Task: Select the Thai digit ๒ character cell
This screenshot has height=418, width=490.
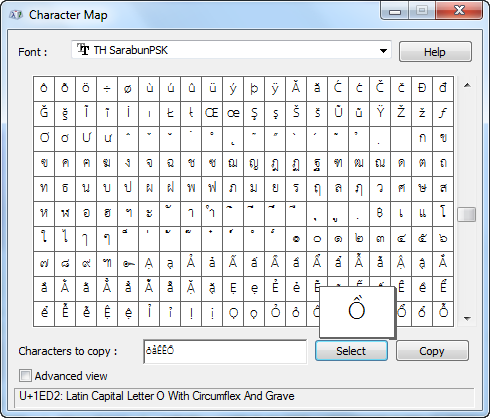Action: coord(359,239)
